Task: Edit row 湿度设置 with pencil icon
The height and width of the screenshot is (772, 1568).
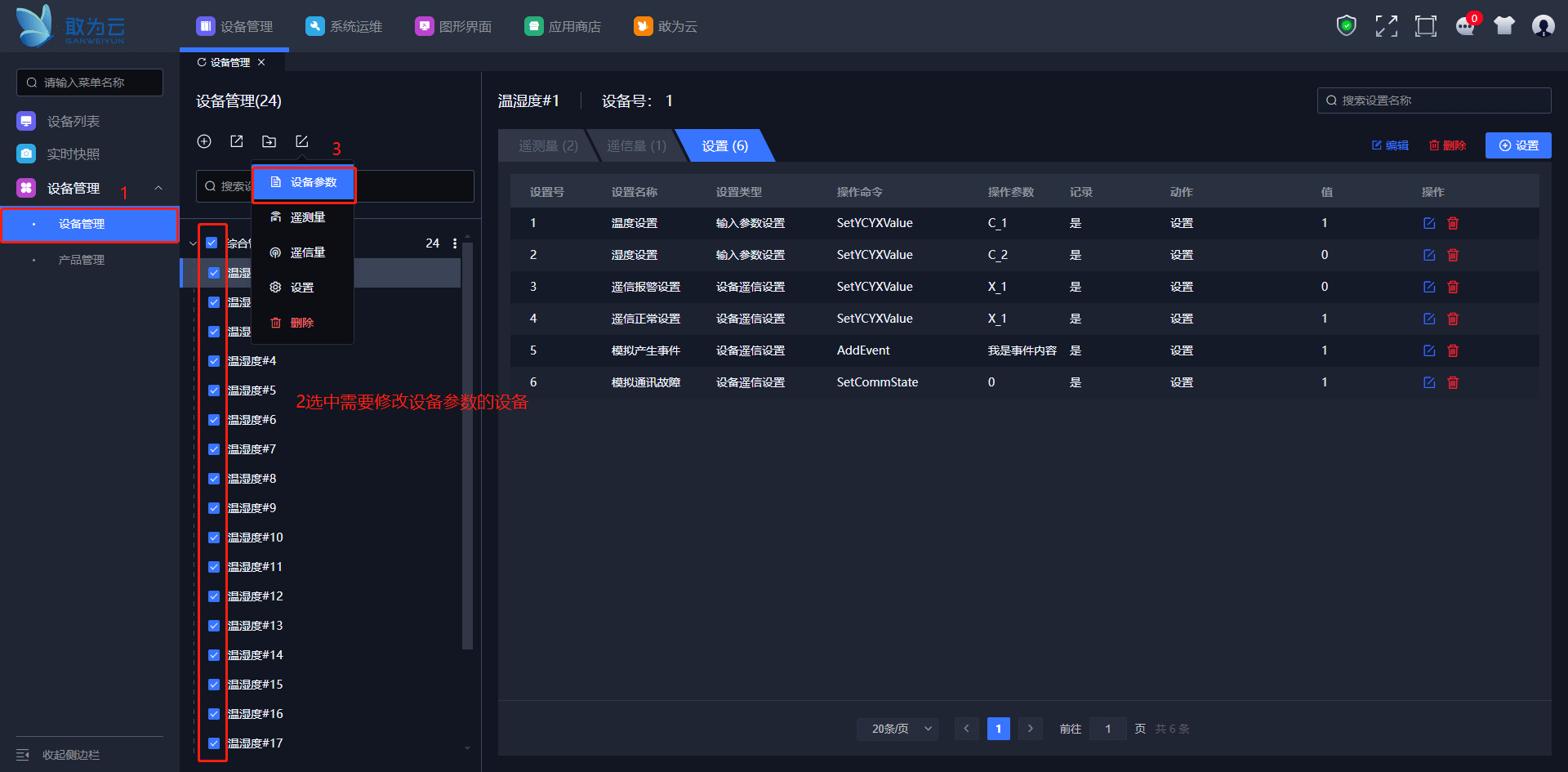Action: pos(1429,255)
